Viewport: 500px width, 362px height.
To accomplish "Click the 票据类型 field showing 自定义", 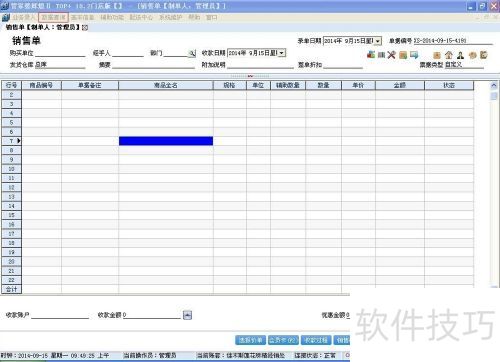I will [464, 65].
